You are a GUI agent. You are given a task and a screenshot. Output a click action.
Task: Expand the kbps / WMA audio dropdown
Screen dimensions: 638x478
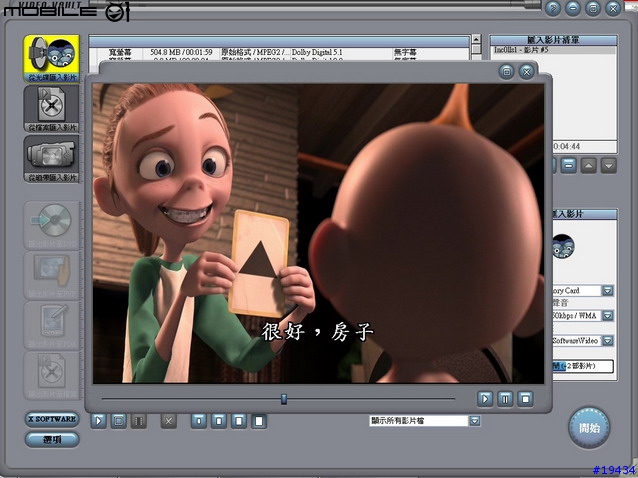[x=607, y=316]
